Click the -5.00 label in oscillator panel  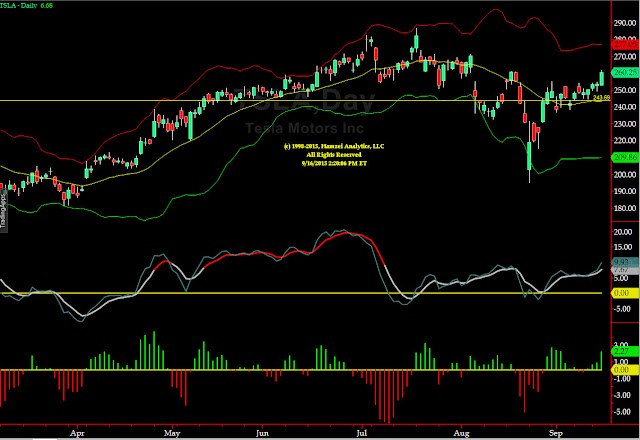point(622,309)
